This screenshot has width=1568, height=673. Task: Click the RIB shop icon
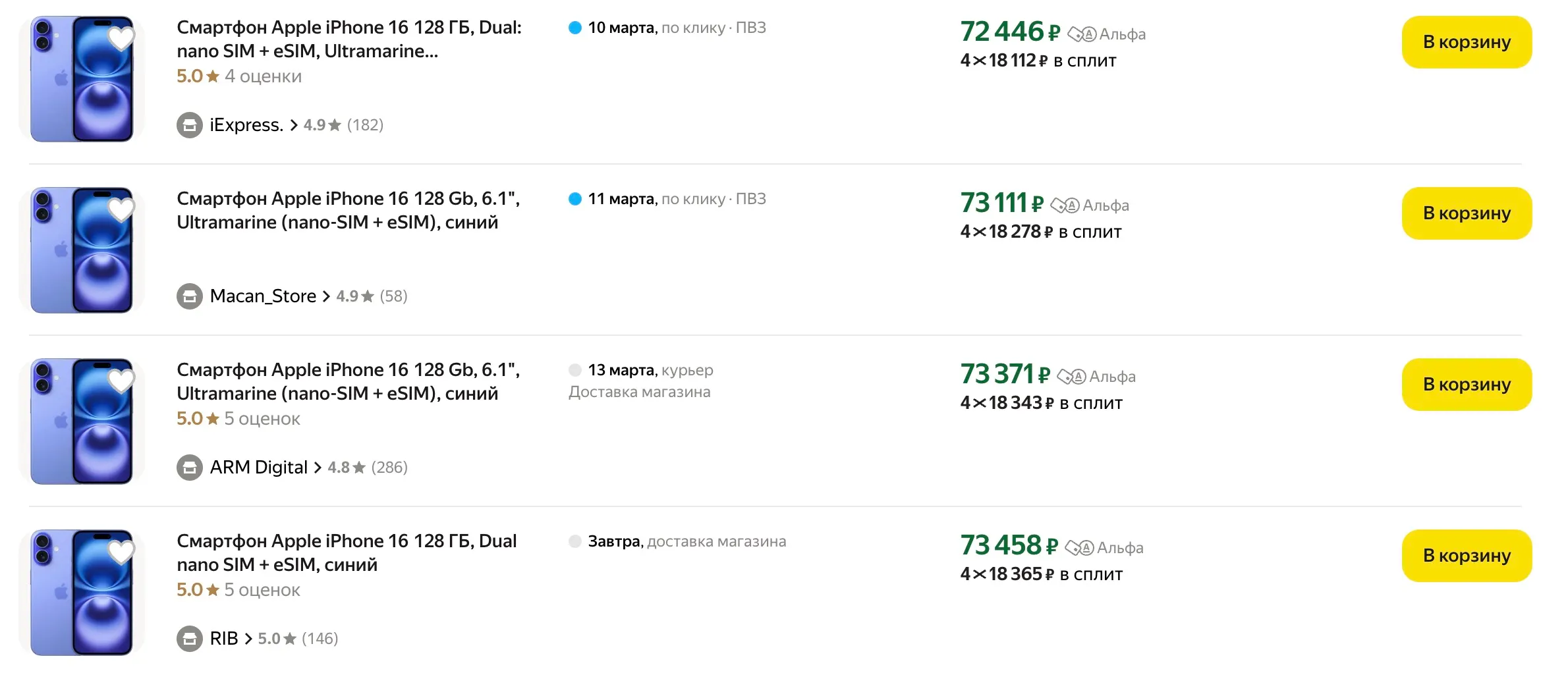(190, 639)
